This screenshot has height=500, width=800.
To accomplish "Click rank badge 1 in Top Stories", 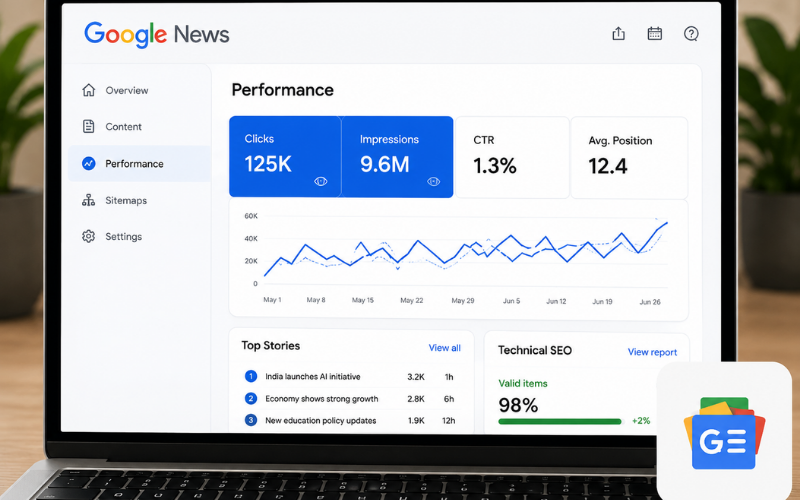I will (x=251, y=377).
